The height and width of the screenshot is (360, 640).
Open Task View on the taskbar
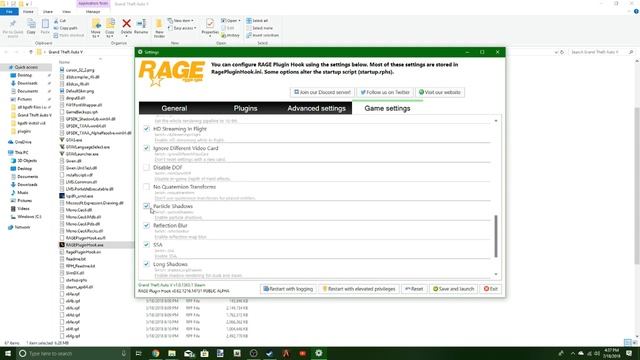pyautogui.click(x=138, y=353)
